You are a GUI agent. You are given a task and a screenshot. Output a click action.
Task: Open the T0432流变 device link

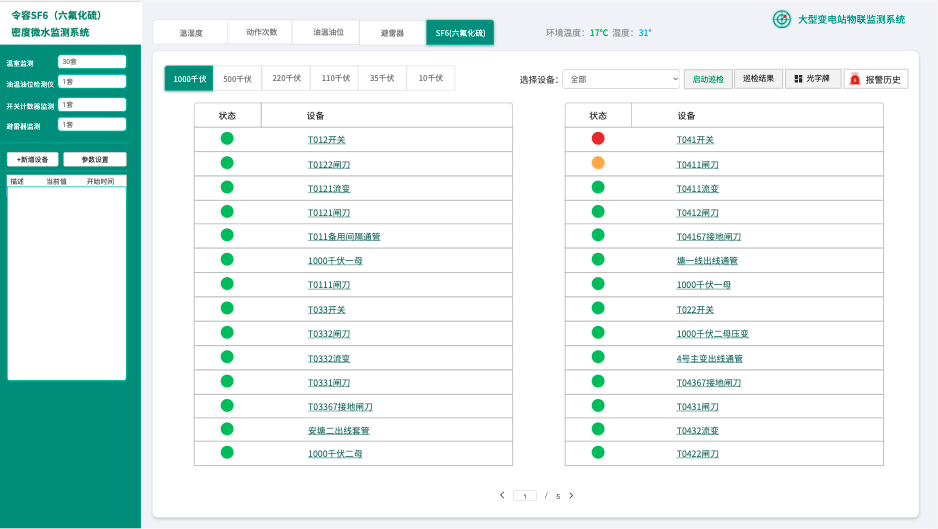pos(698,431)
